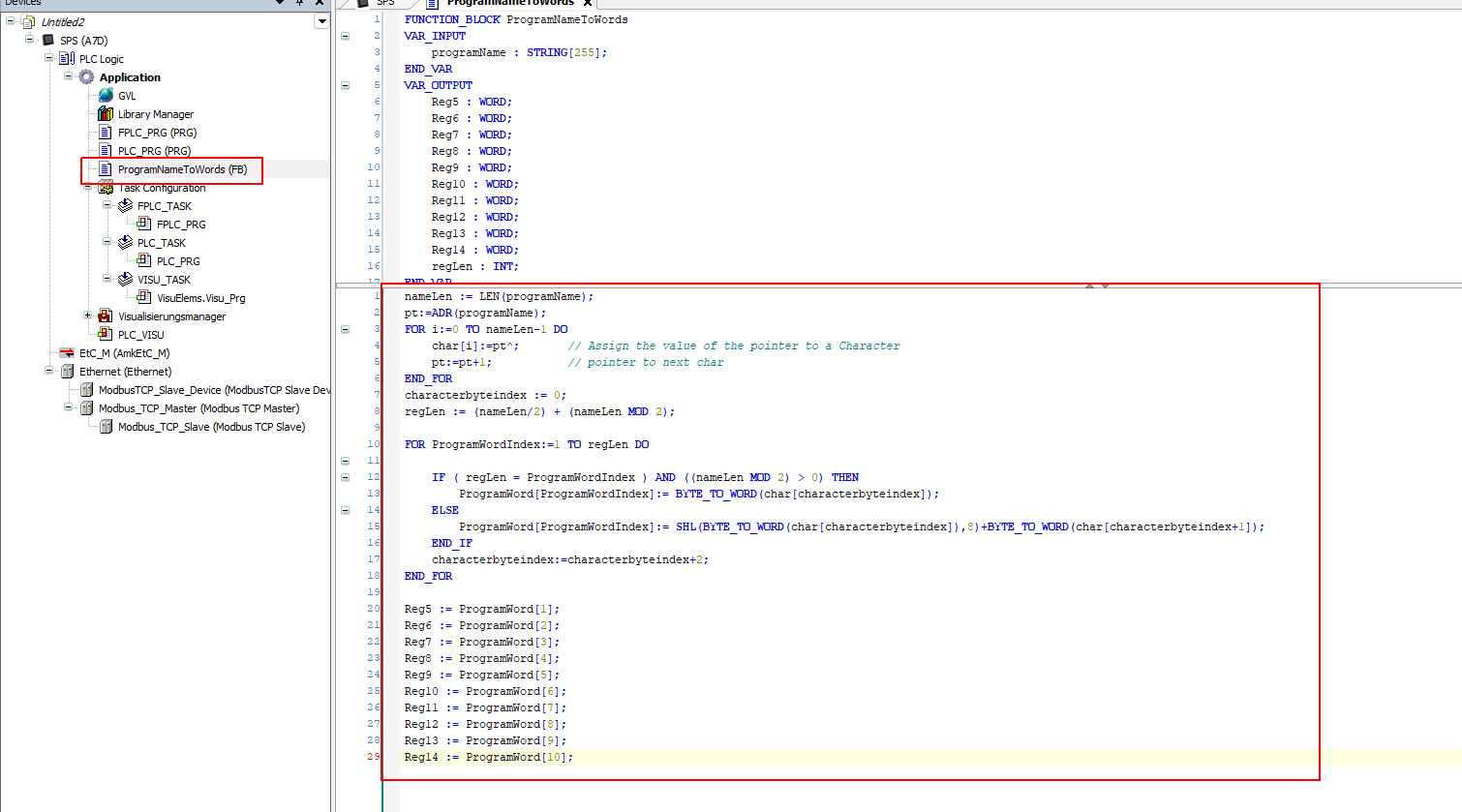Click the FPLC_TASK task icon
The height and width of the screenshot is (812, 1462).
[x=125, y=206]
